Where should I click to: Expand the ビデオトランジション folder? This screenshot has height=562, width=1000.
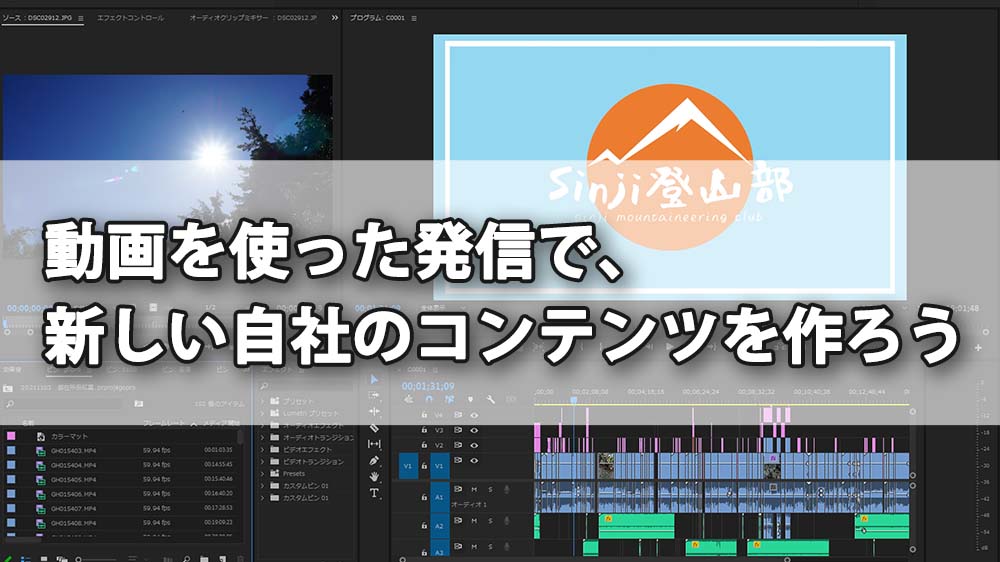coord(262,462)
